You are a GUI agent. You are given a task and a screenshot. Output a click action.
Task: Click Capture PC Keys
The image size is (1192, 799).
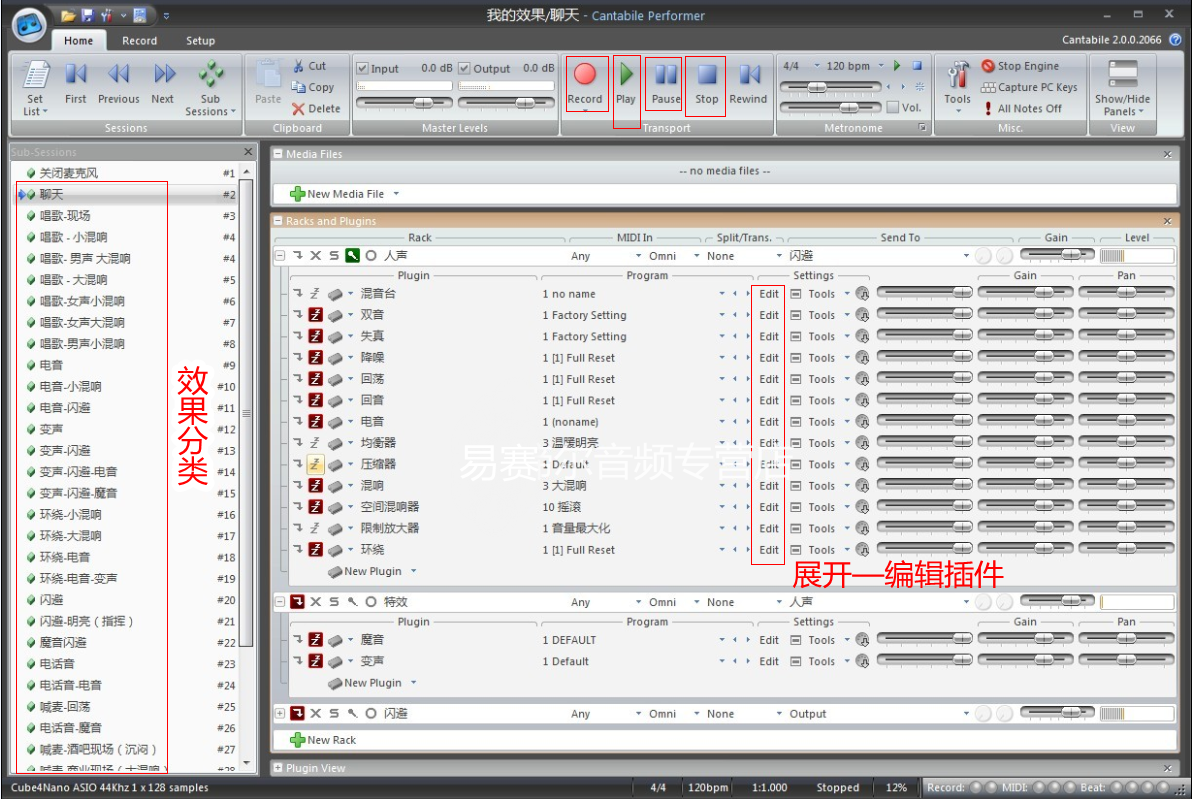click(x=1029, y=87)
